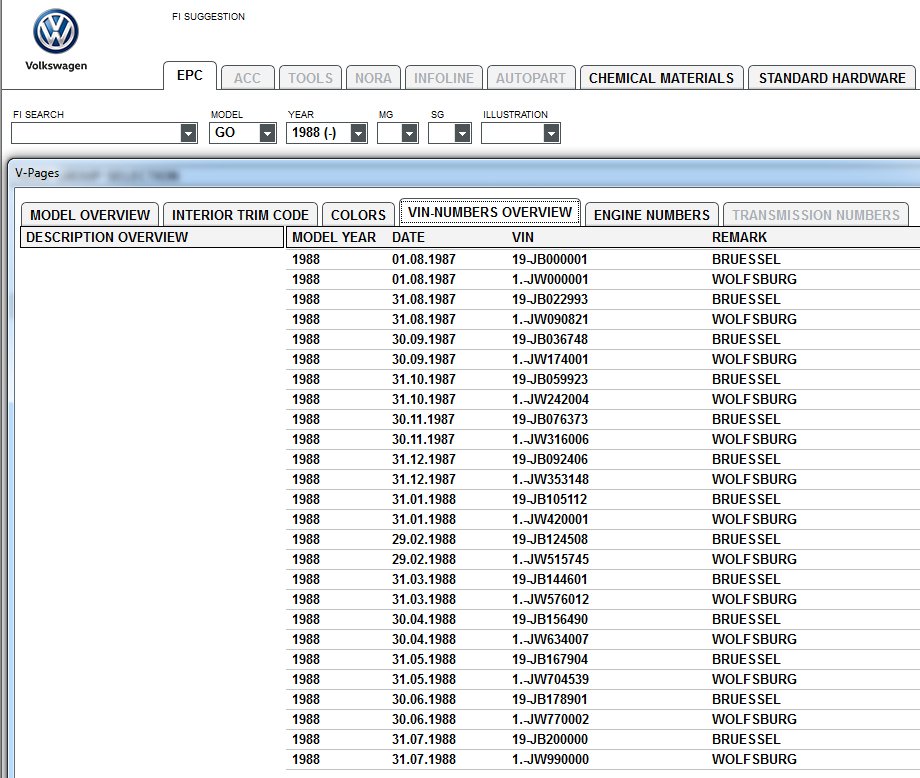
Task: Click inside the FI SEARCH field
Action: coord(96,133)
